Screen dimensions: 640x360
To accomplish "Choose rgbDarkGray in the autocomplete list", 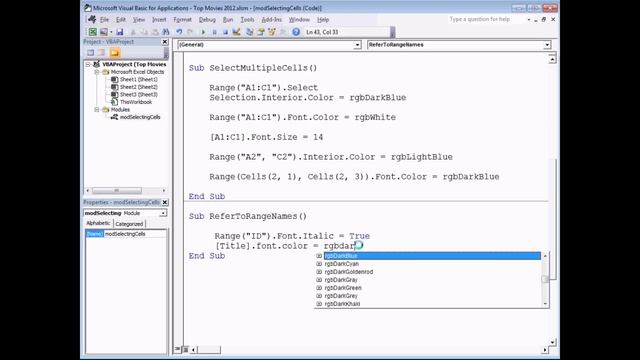I will coord(428,280).
